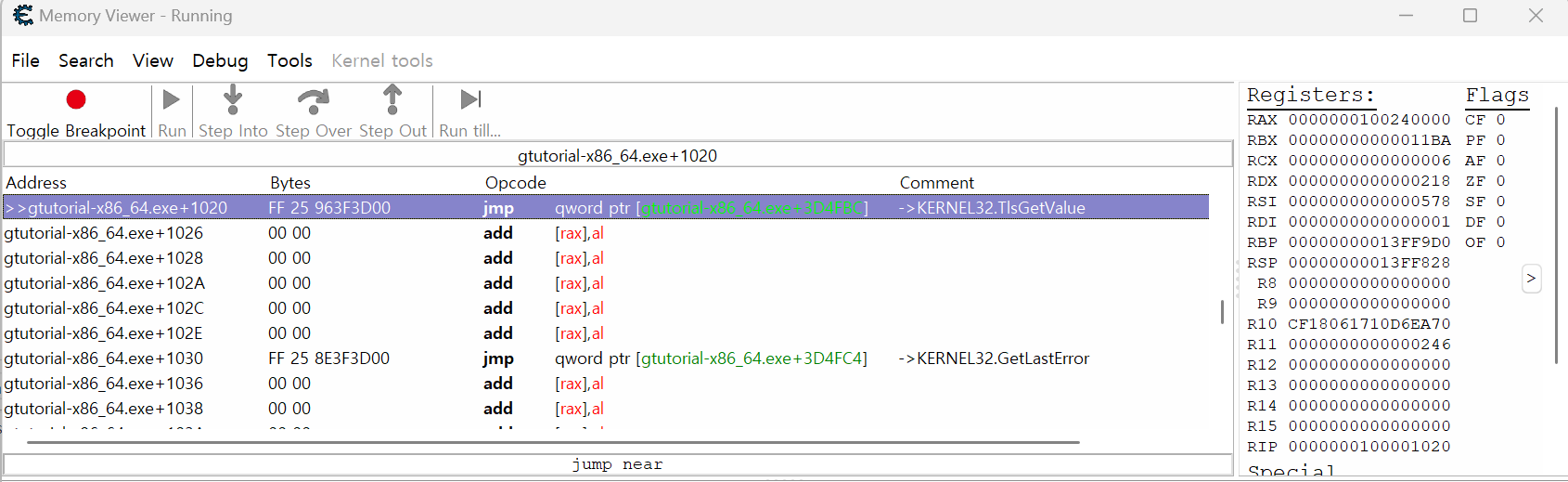Click the R8 register value
The image size is (1568, 482).
coord(1369,283)
